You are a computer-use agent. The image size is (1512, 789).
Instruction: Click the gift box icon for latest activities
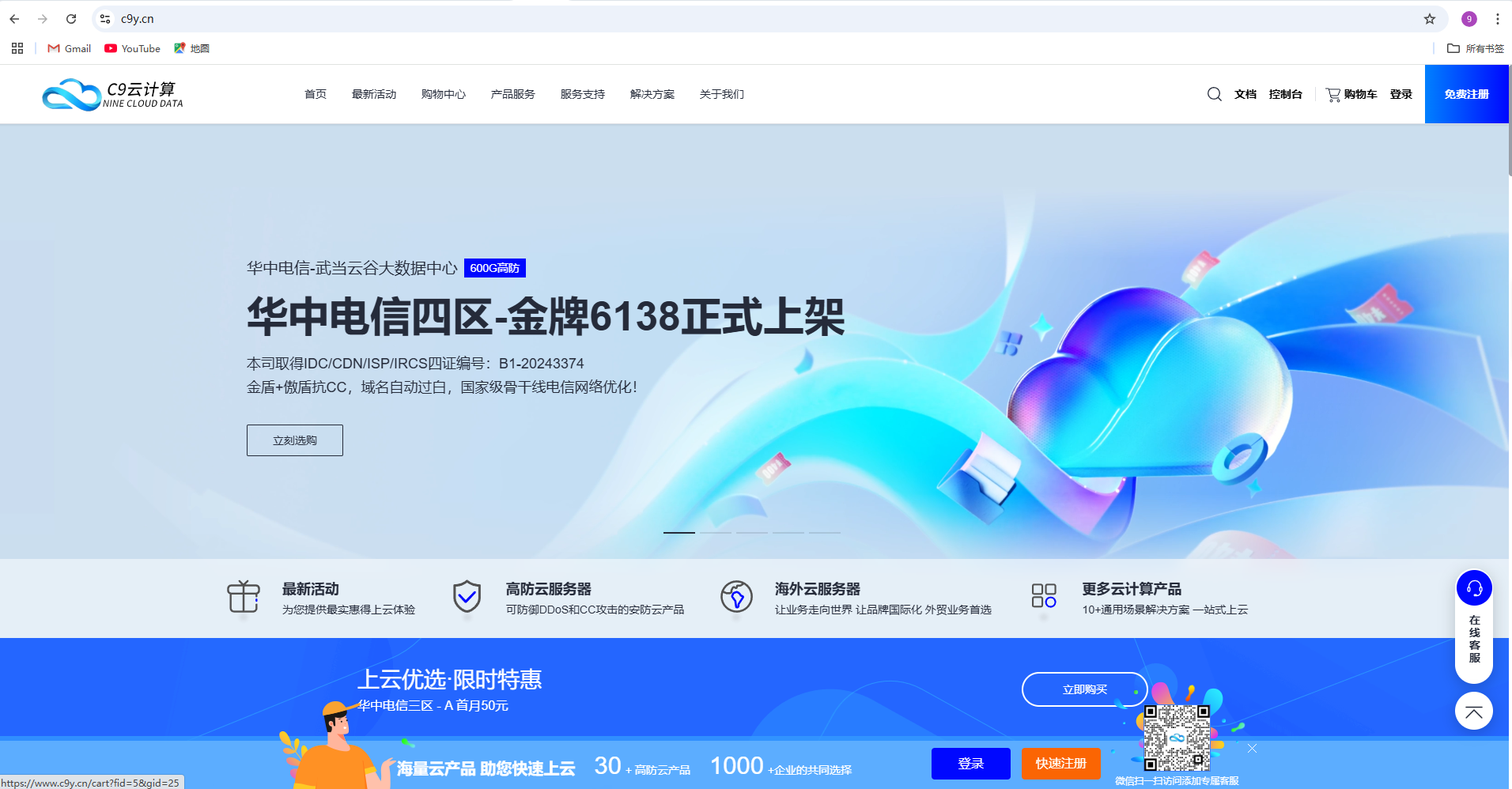pos(244,597)
